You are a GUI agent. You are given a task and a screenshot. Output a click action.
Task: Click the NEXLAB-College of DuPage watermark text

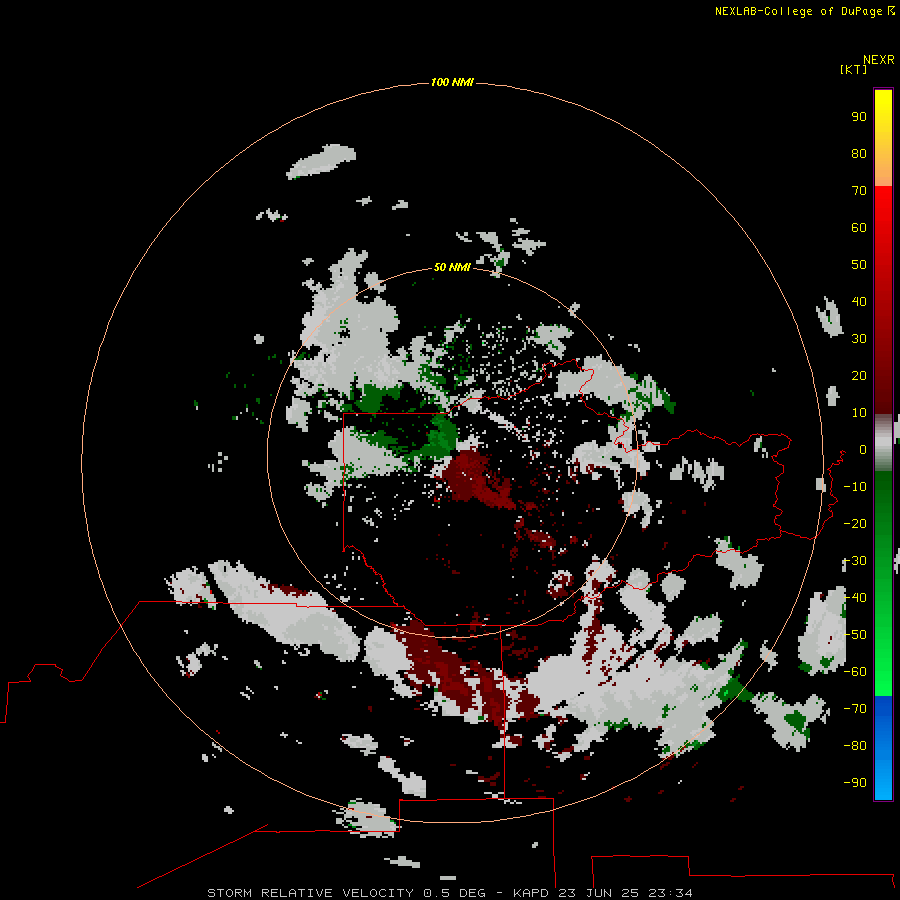[x=804, y=11]
